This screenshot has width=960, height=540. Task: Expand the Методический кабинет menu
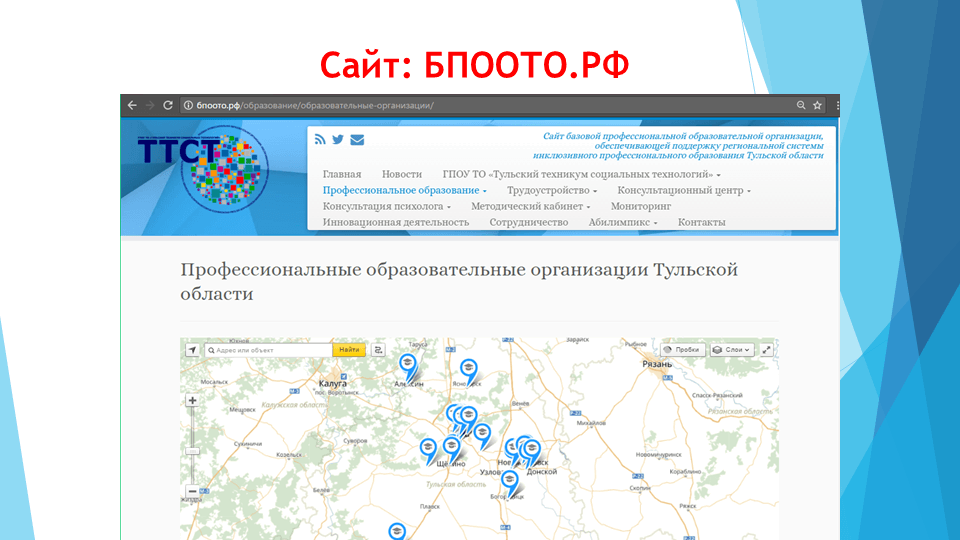tap(530, 206)
